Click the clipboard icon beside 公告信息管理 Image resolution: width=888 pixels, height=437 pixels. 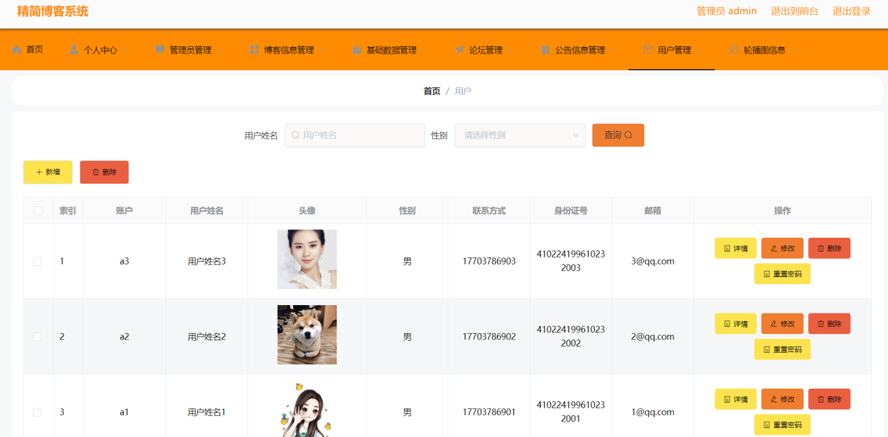click(545, 50)
